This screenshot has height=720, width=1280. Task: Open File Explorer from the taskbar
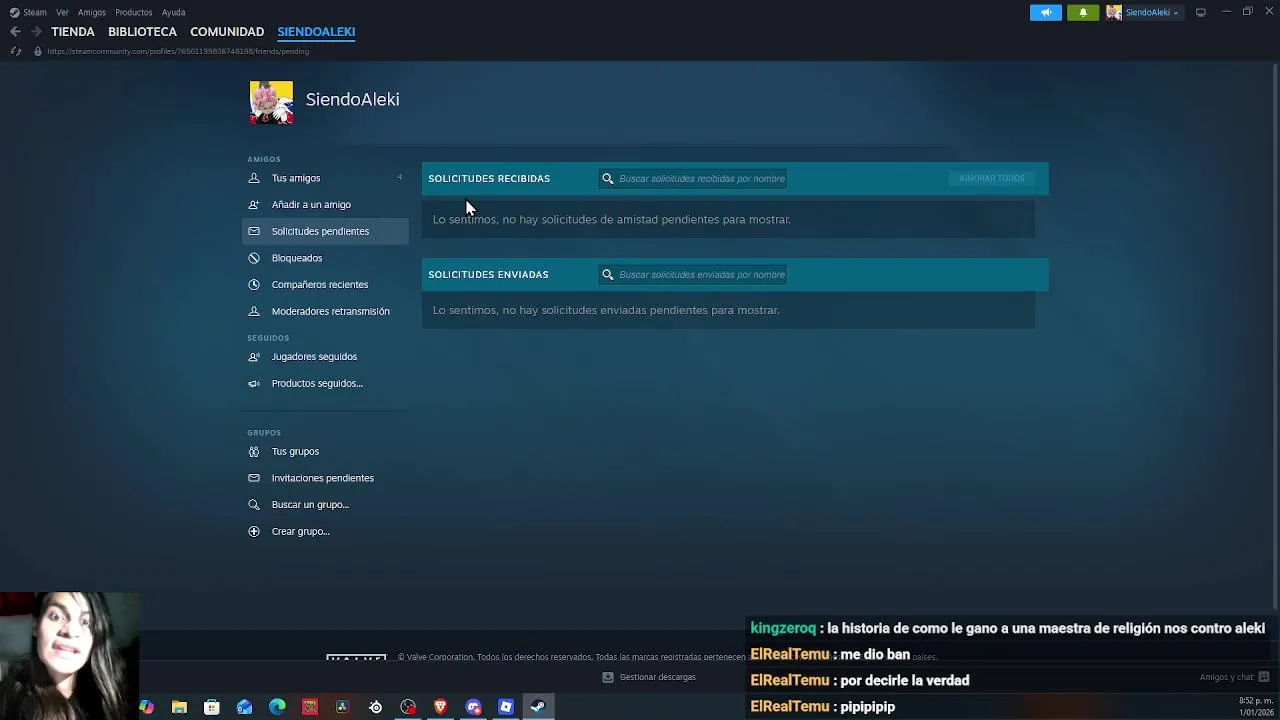179,707
